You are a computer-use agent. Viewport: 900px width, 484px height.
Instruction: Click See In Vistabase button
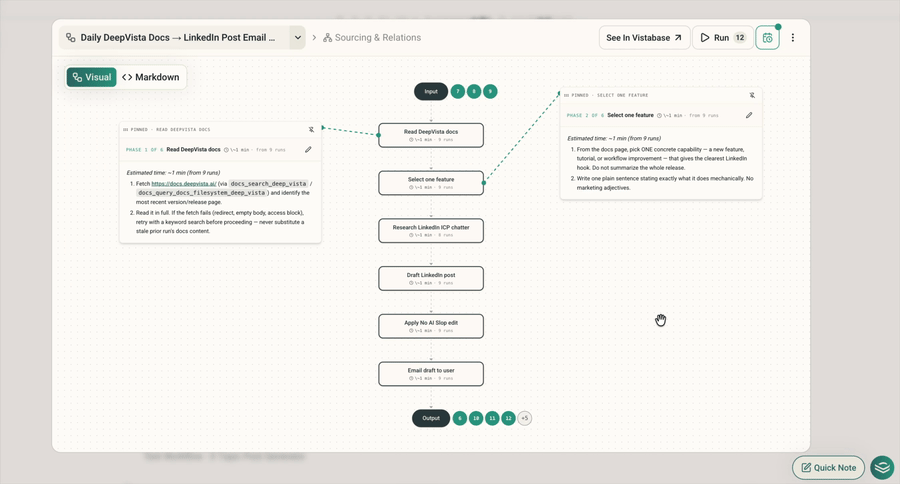click(644, 38)
